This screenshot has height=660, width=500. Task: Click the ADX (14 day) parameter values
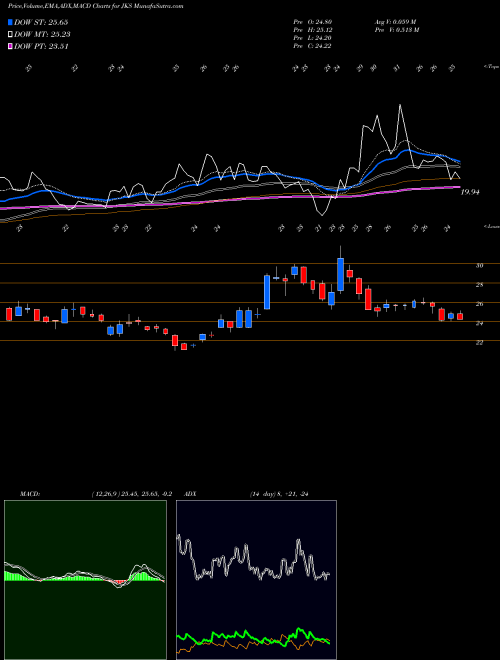click(279, 494)
